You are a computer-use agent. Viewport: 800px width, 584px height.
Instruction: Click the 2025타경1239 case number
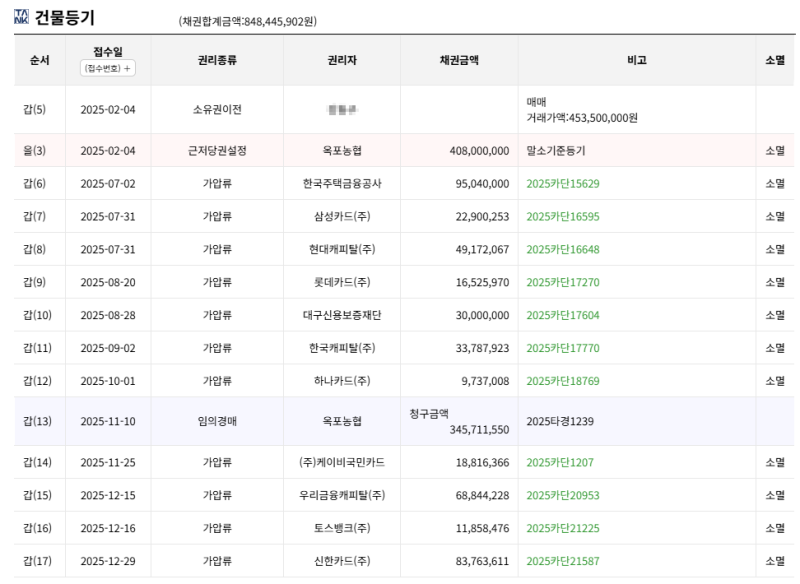click(x=560, y=421)
